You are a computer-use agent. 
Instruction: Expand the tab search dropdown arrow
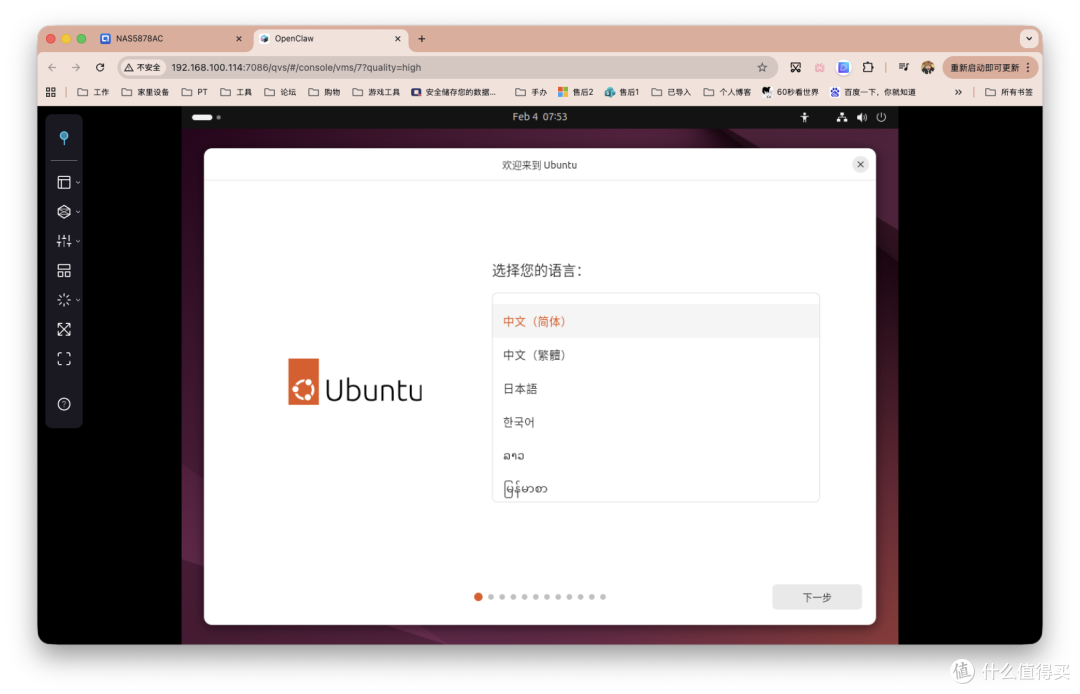coord(1029,39)
